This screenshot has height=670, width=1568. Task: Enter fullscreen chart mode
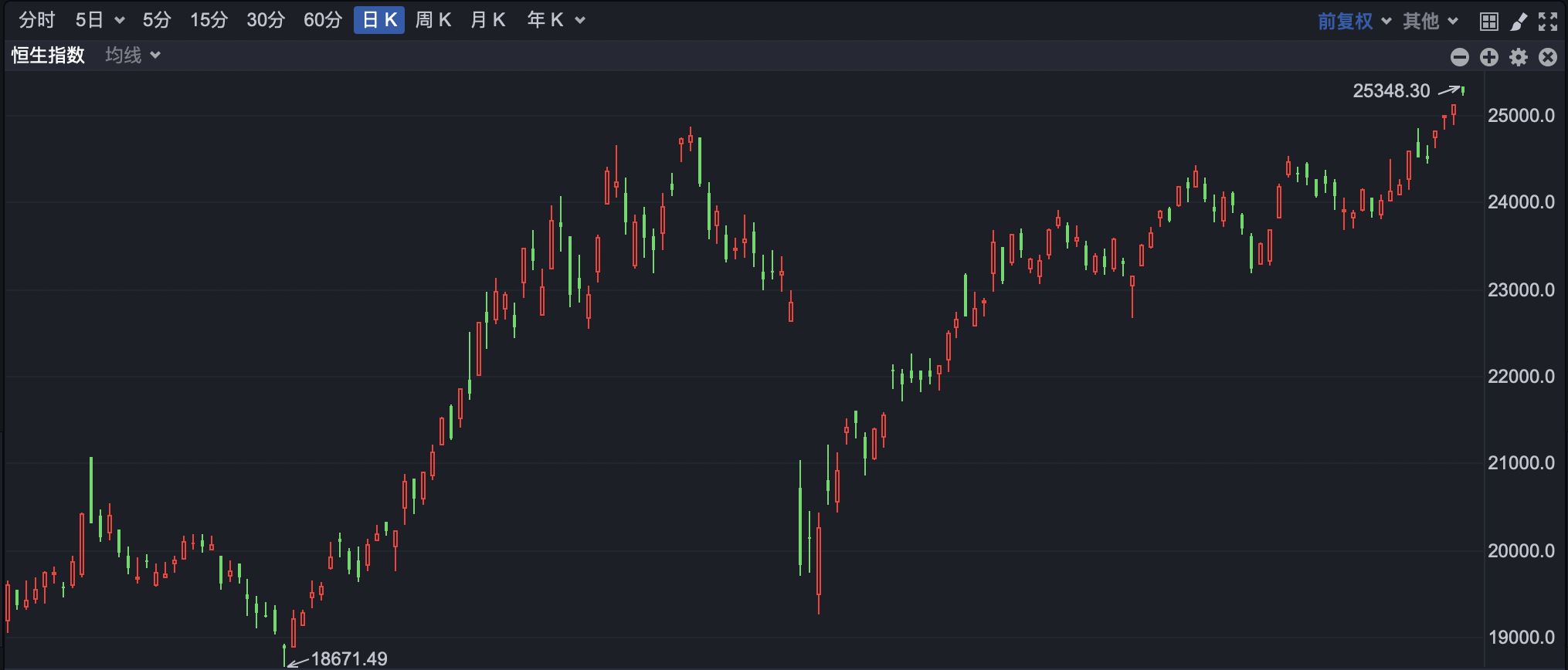tap(1548, 21)
